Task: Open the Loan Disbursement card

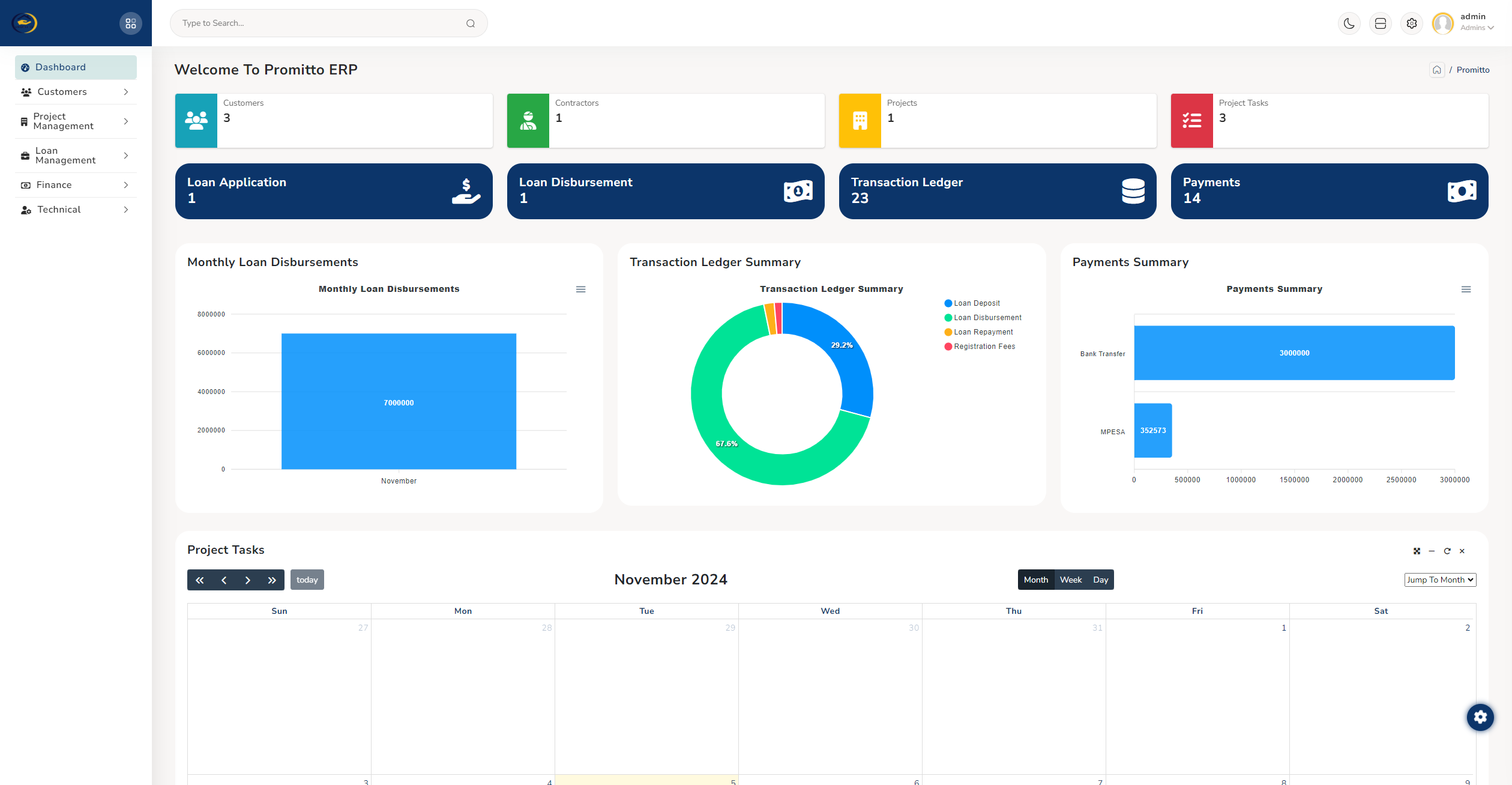Action: click(666, 191)
